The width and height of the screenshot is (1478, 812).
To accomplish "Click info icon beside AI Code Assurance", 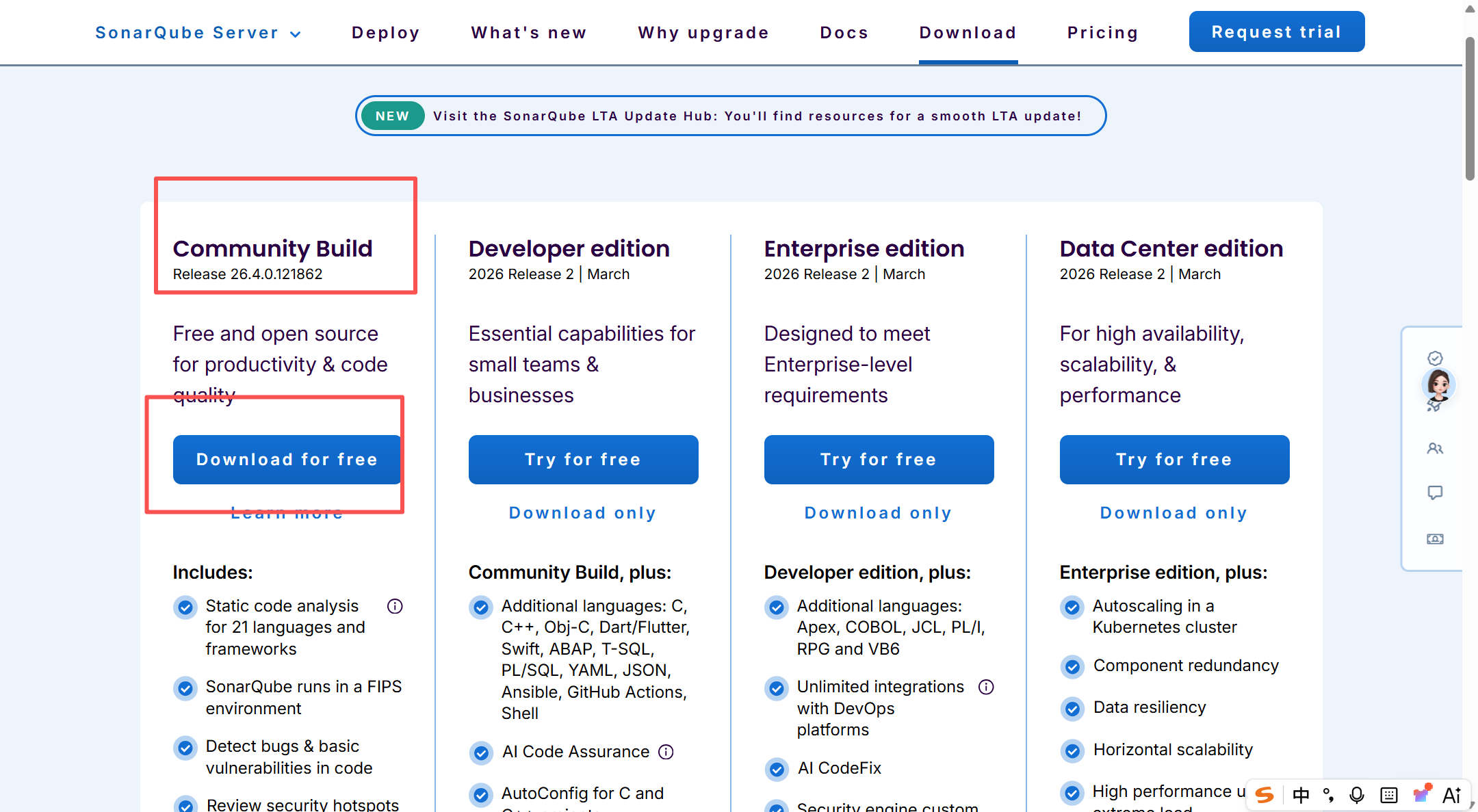I will coord(666,752).
